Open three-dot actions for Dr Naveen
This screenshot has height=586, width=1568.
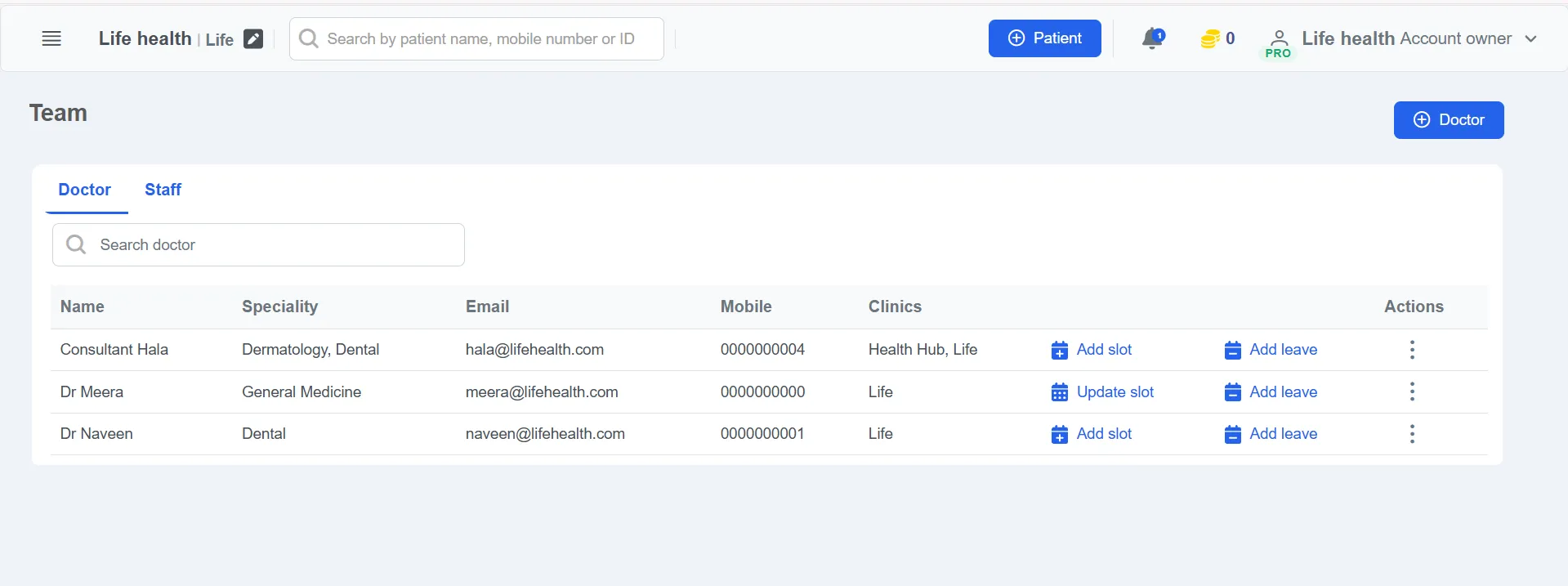coord(1412,434)
